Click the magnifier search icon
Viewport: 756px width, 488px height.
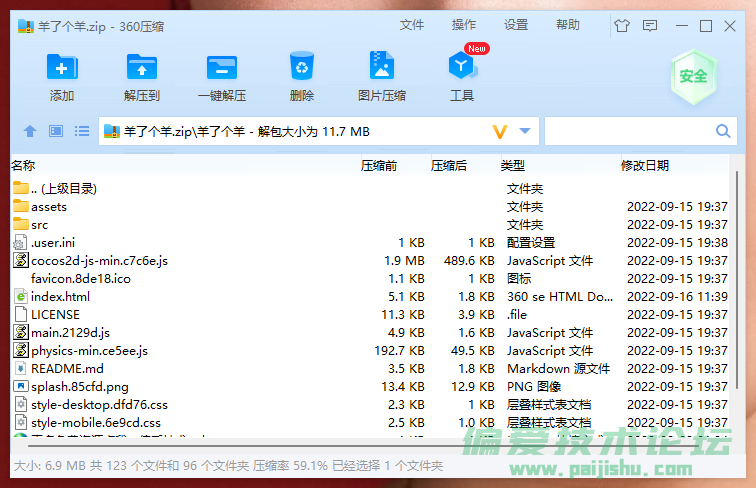[x=723, y=131]
